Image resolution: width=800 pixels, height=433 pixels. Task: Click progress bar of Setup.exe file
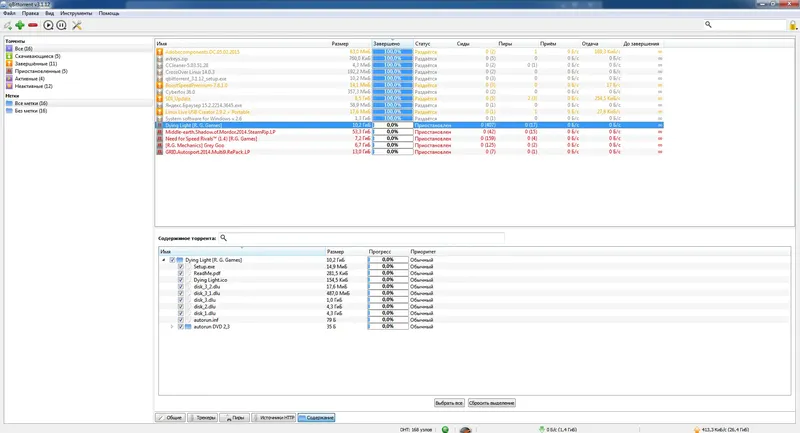pyautogui.click(x=388, y=266)
